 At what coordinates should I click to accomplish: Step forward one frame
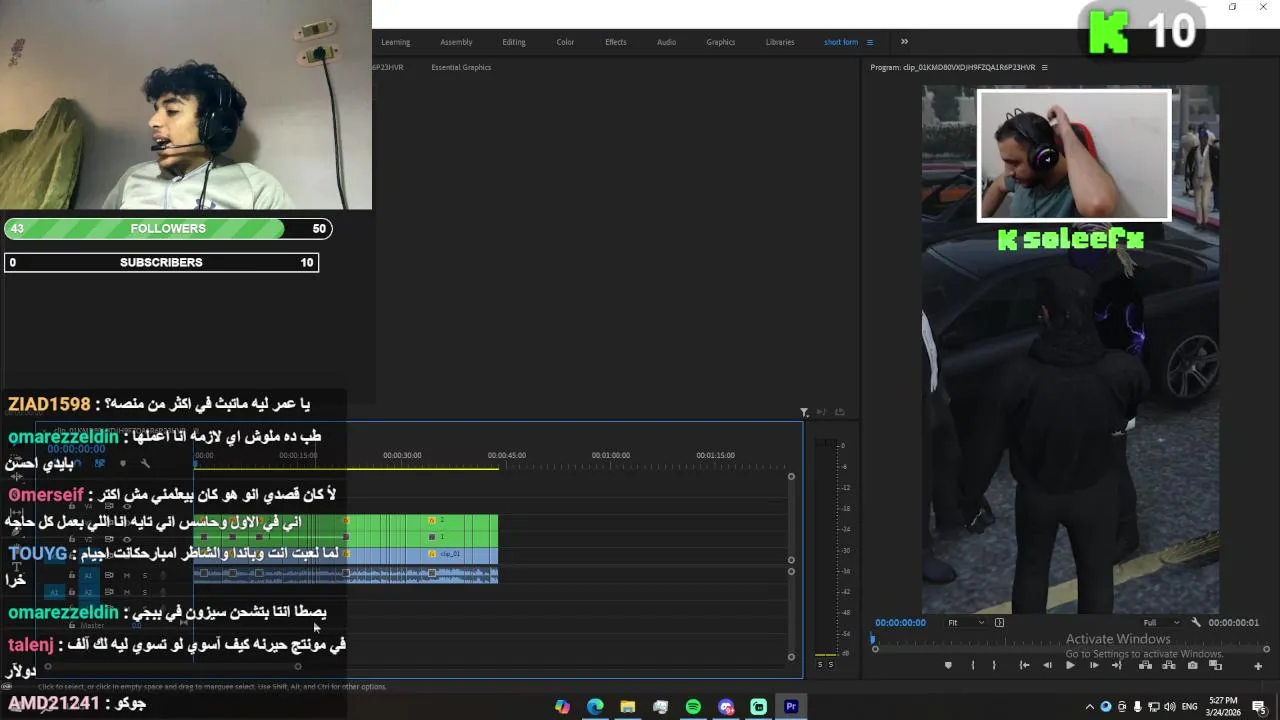point(1094,665)
